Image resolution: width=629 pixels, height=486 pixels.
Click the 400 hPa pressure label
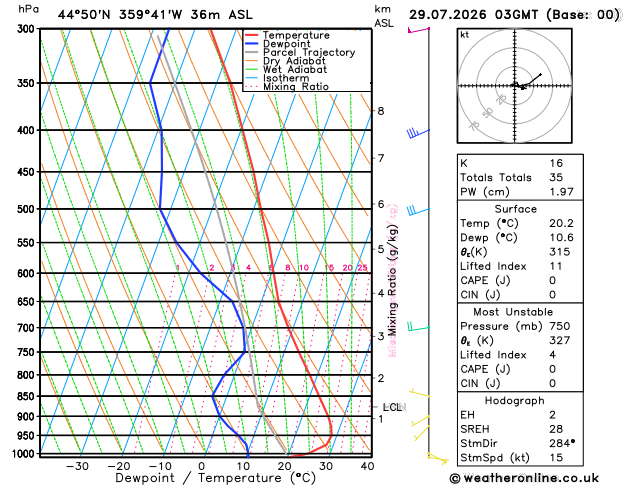(28, 130)
